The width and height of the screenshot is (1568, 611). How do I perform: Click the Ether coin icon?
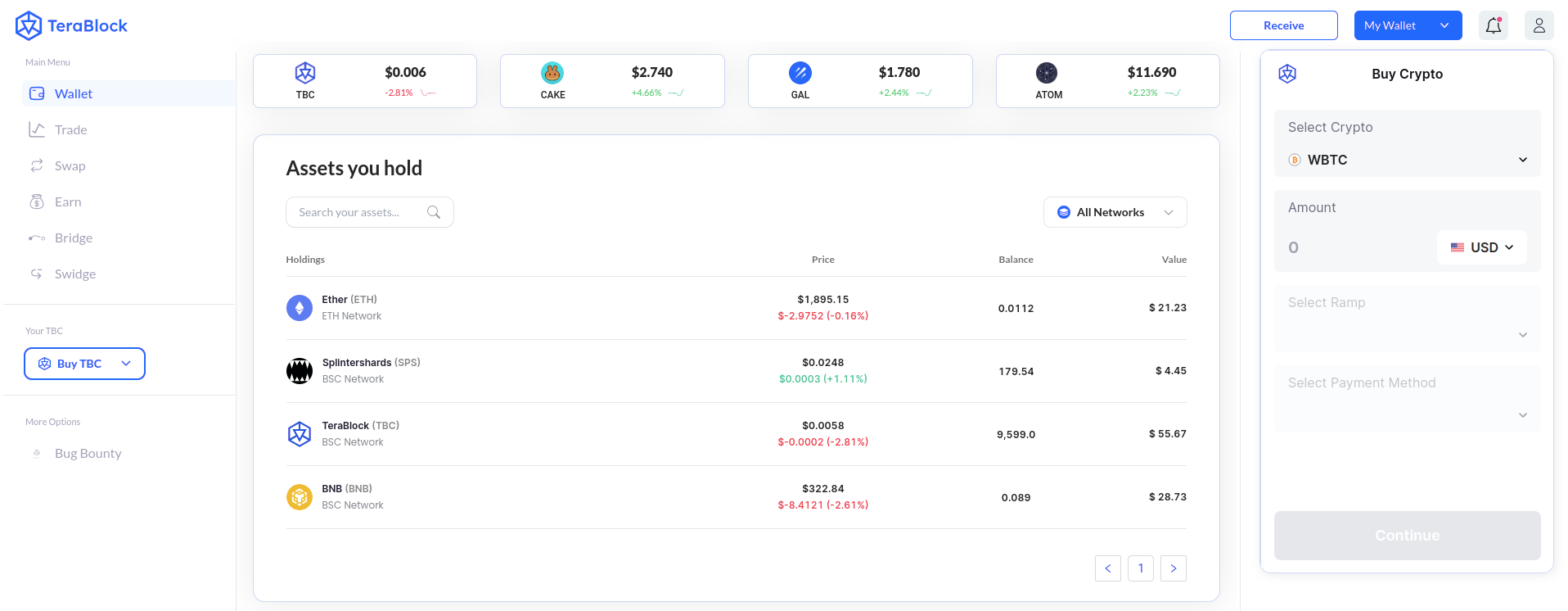point(300,308)
